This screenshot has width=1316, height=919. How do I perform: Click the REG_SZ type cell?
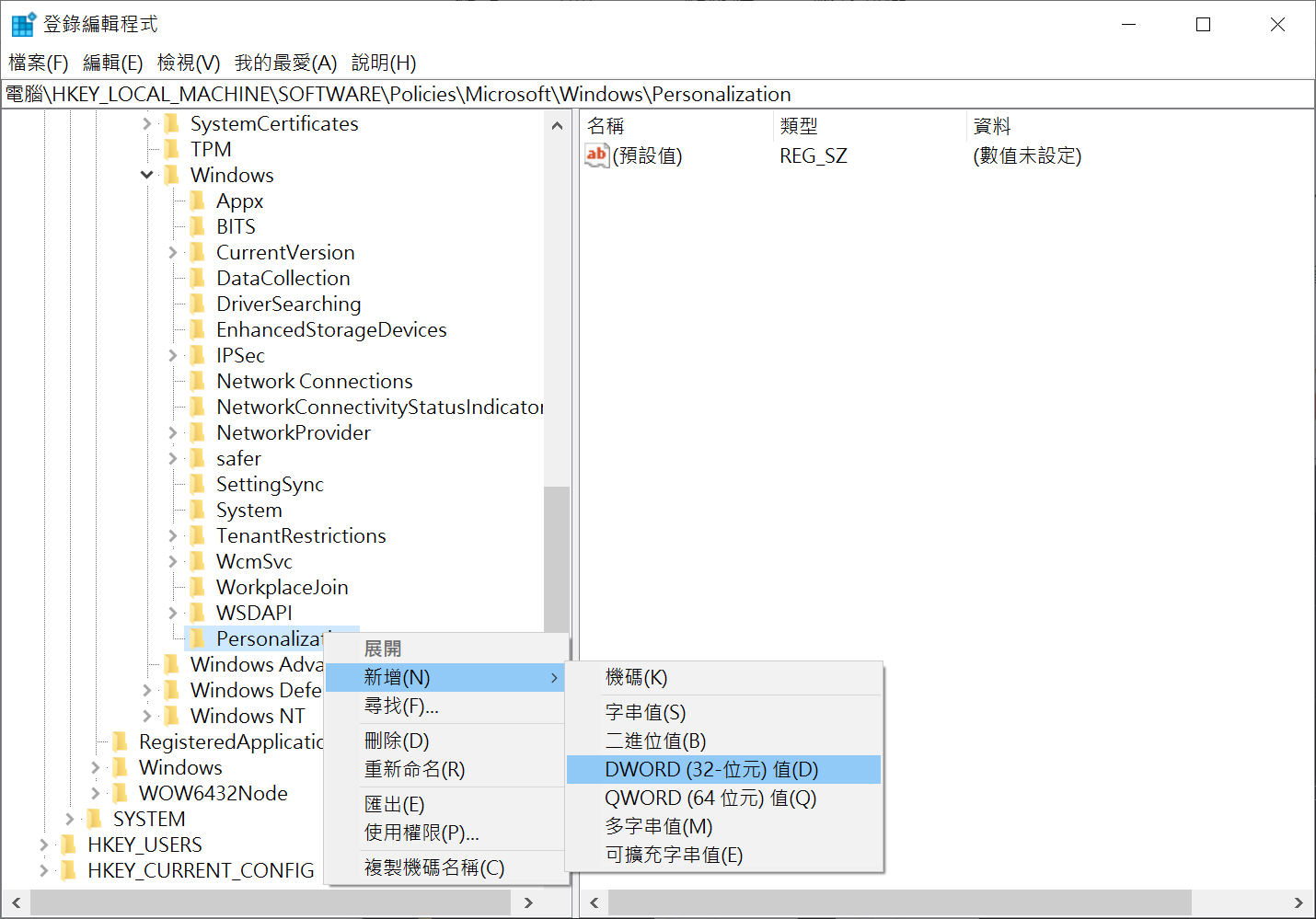(x=814, y=156)
